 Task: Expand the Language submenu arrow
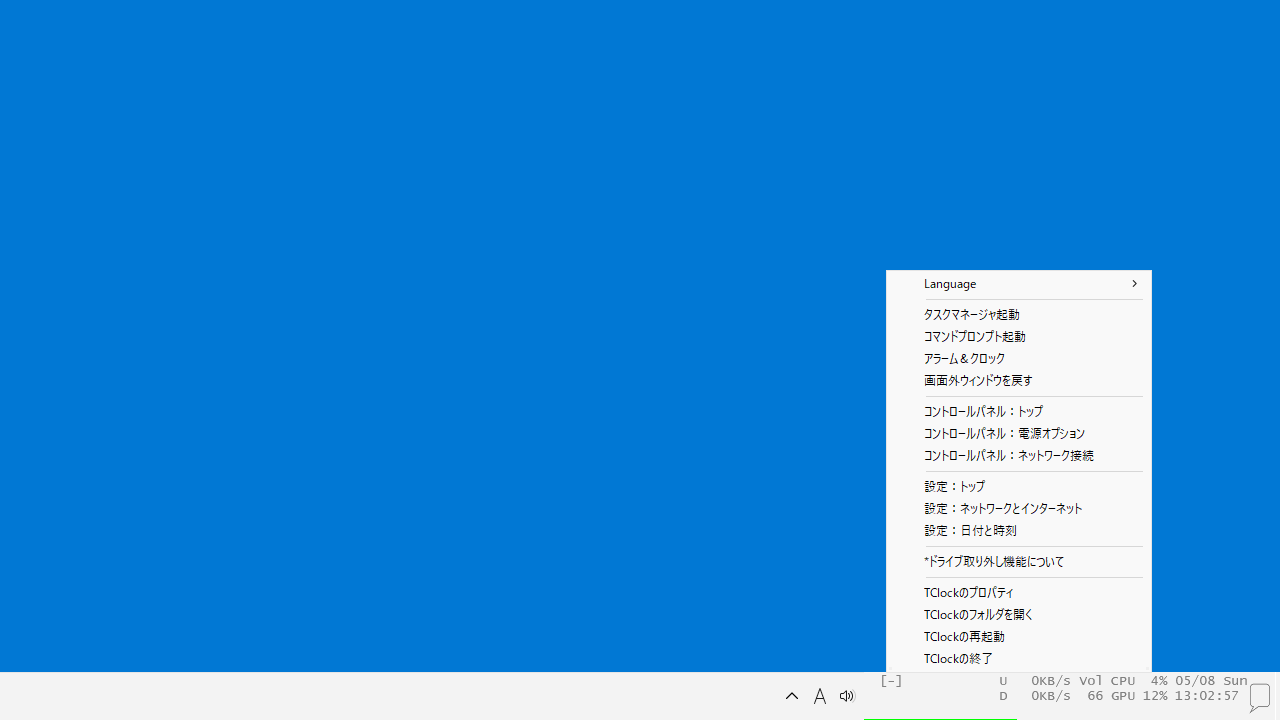point(1134,284)
